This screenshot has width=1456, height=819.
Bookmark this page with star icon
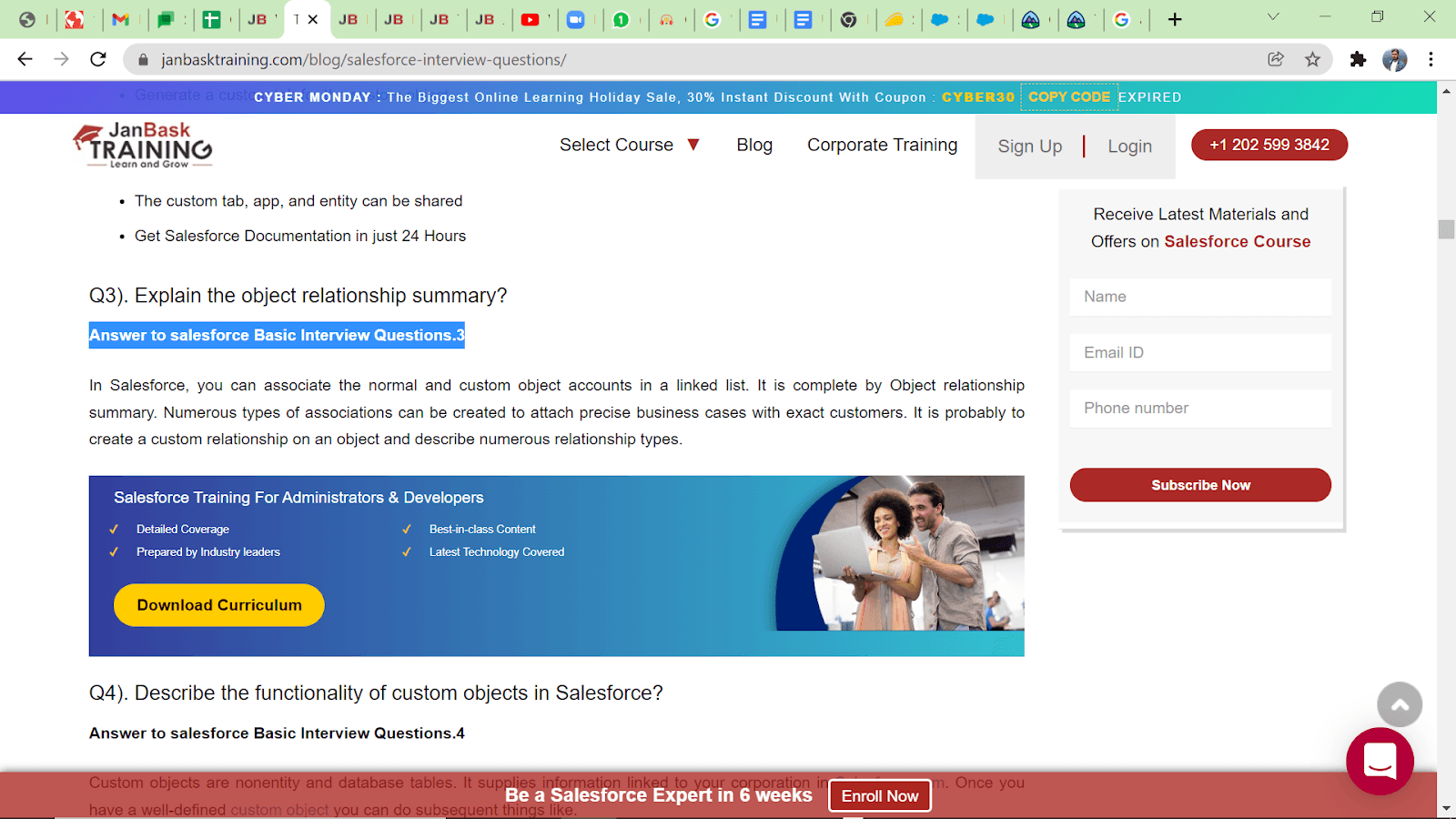pyautogui.click(x=1312, y=59)
